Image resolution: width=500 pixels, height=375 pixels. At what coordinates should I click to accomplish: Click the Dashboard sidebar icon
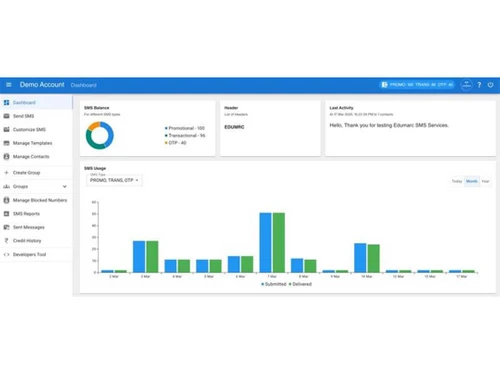click(6, 102)
